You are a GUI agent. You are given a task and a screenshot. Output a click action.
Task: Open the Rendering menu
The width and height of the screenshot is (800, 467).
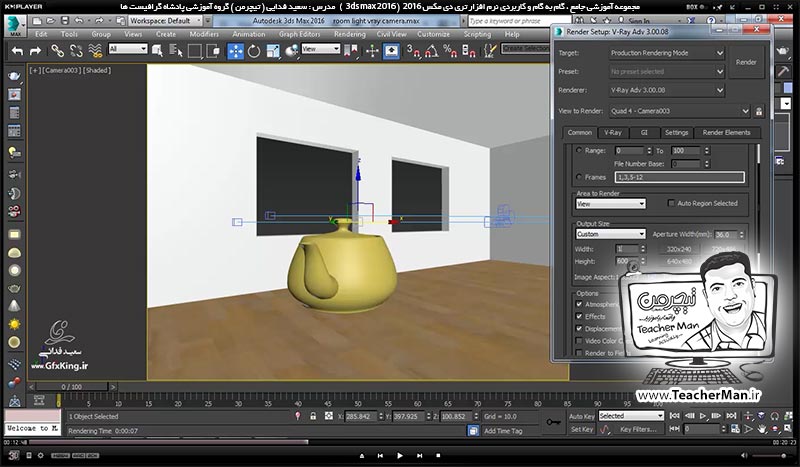point(349,34)
